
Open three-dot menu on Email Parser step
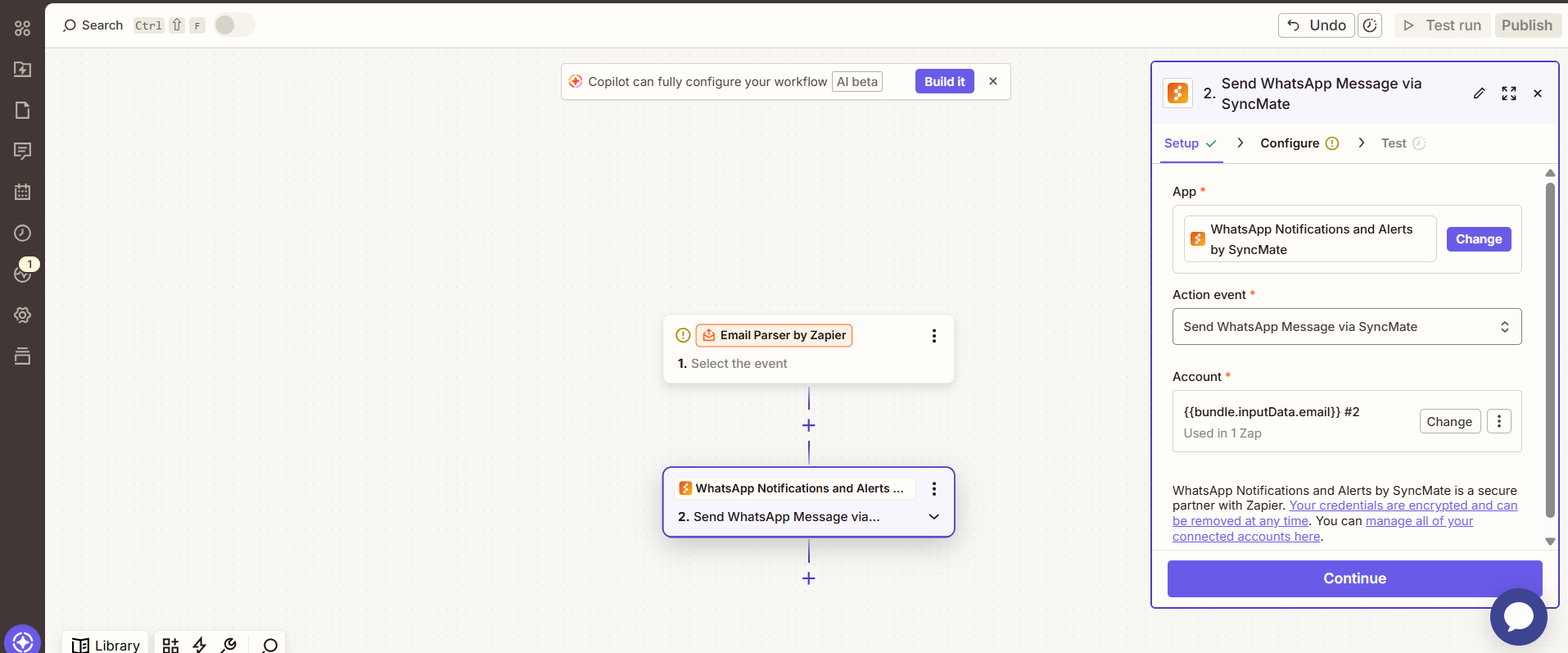click(x=933, y=336)
